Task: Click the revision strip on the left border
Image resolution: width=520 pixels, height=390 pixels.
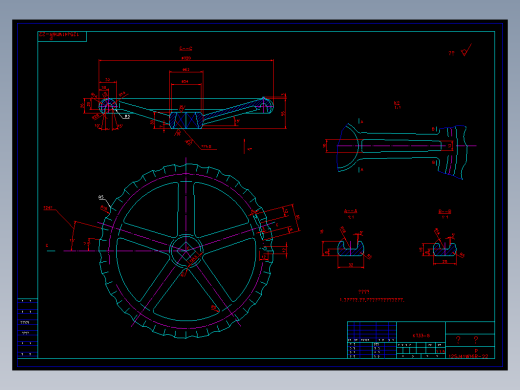Action: pyautogui.click(x=27, y=328)
